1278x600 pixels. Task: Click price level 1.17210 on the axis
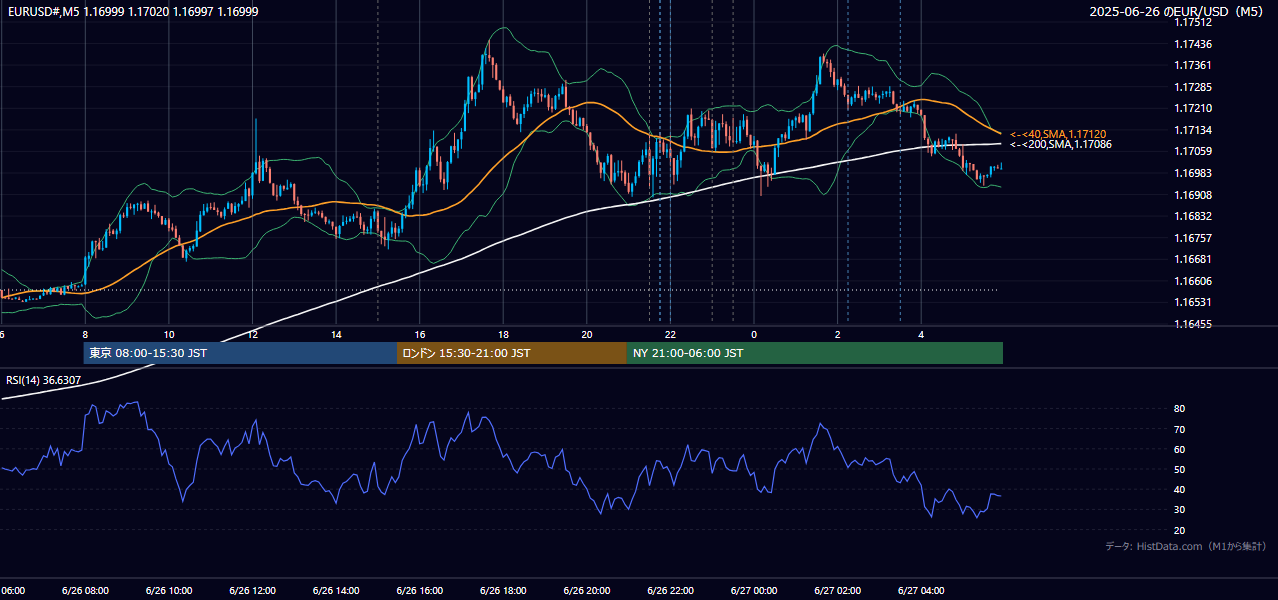click(x=1192, y=108)
